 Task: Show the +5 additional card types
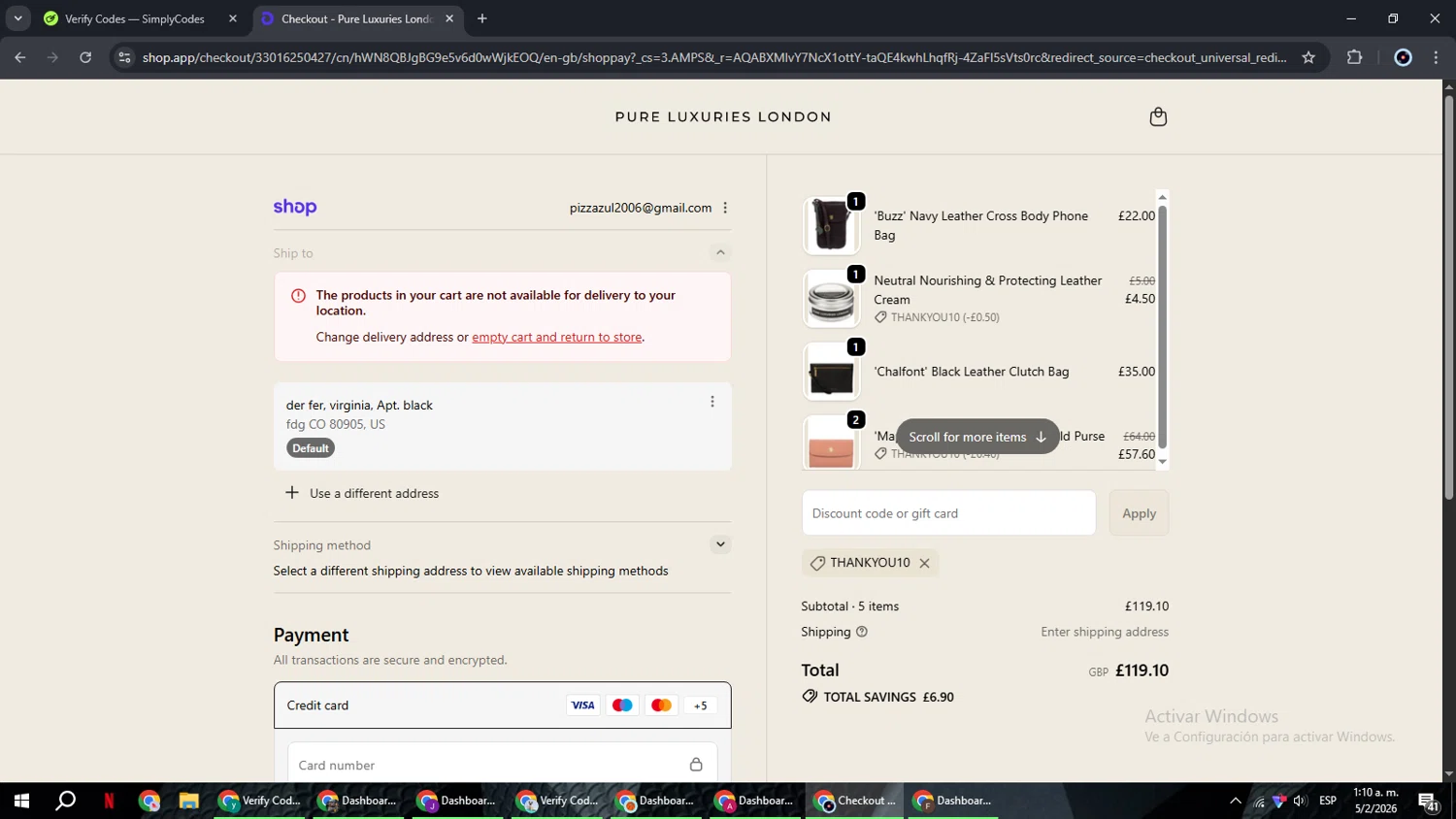(701, 705)
